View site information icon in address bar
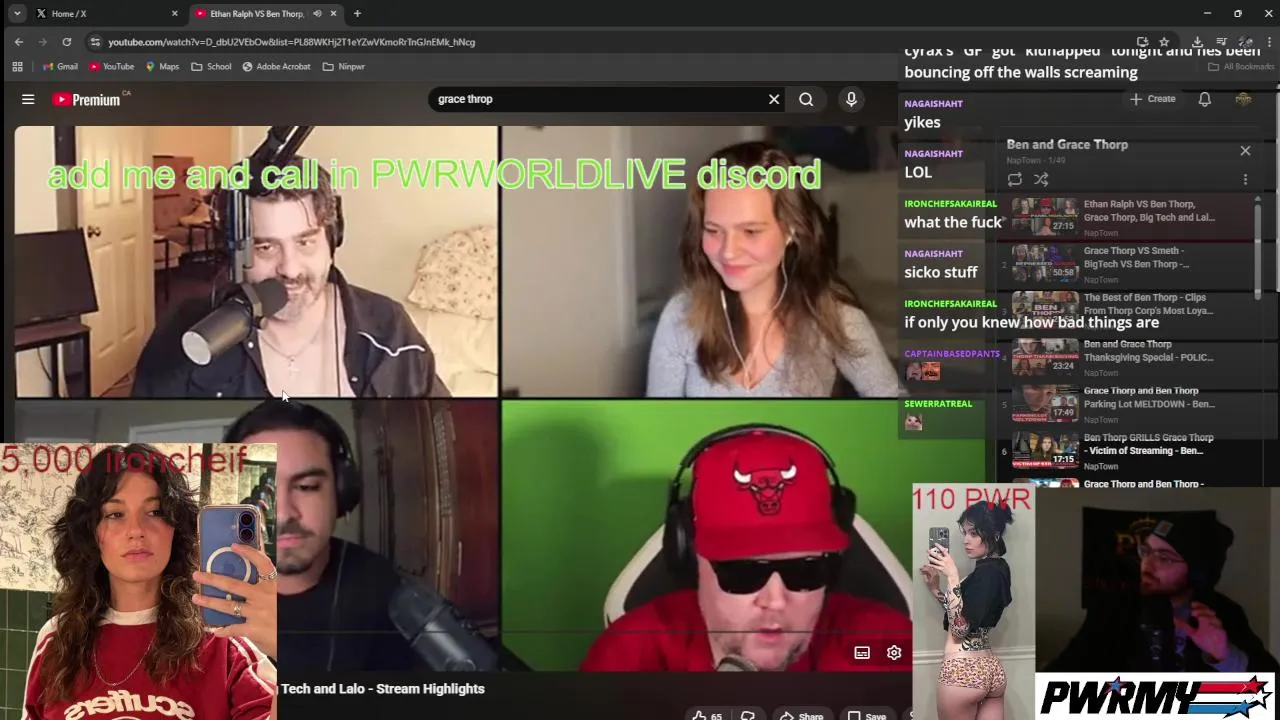 point(94,42)
